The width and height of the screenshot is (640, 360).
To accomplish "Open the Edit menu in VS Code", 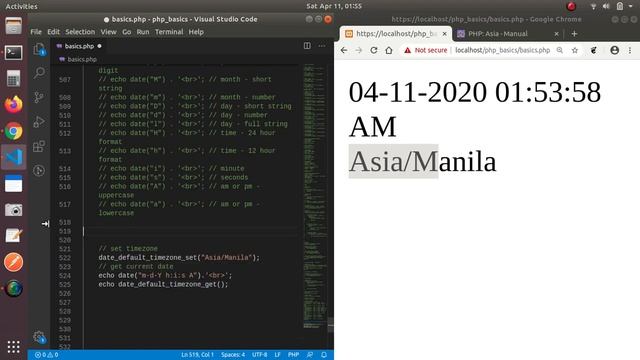I will click(x=53, y=32).
